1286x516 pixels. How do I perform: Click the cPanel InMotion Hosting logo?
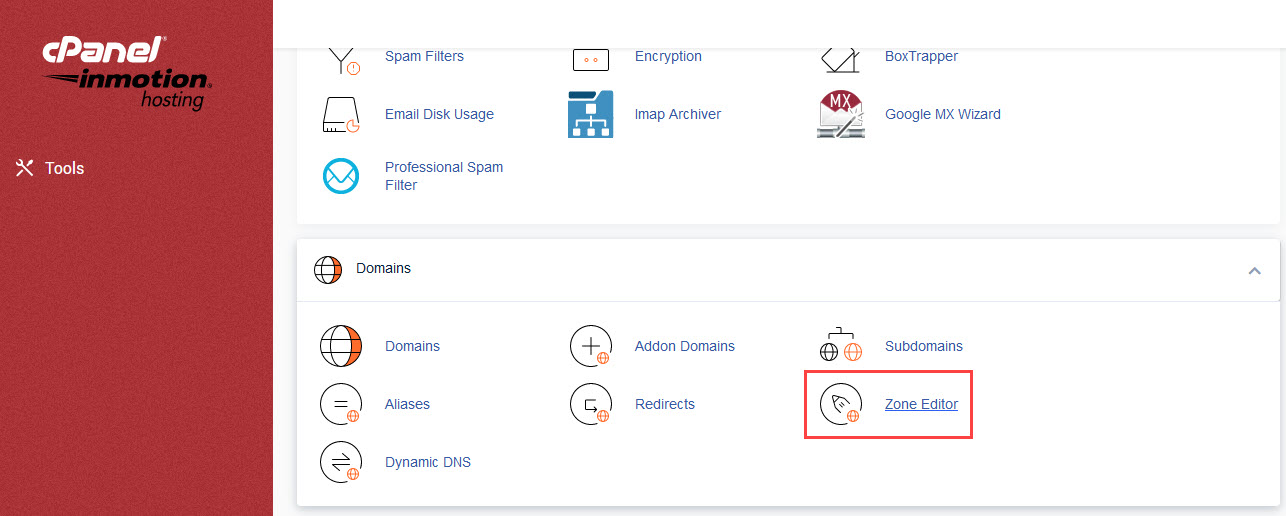pyautogui.click(x=127, y=73)
